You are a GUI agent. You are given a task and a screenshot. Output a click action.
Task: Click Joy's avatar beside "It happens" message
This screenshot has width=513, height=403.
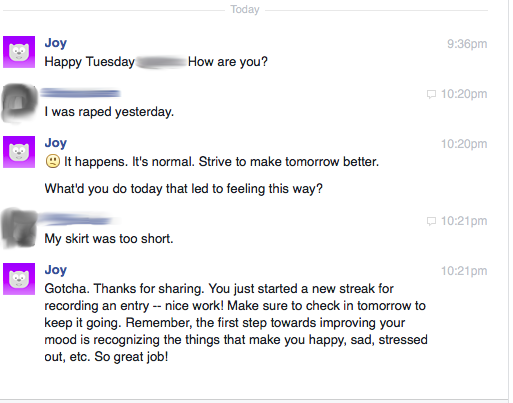[x=19, y=152]
